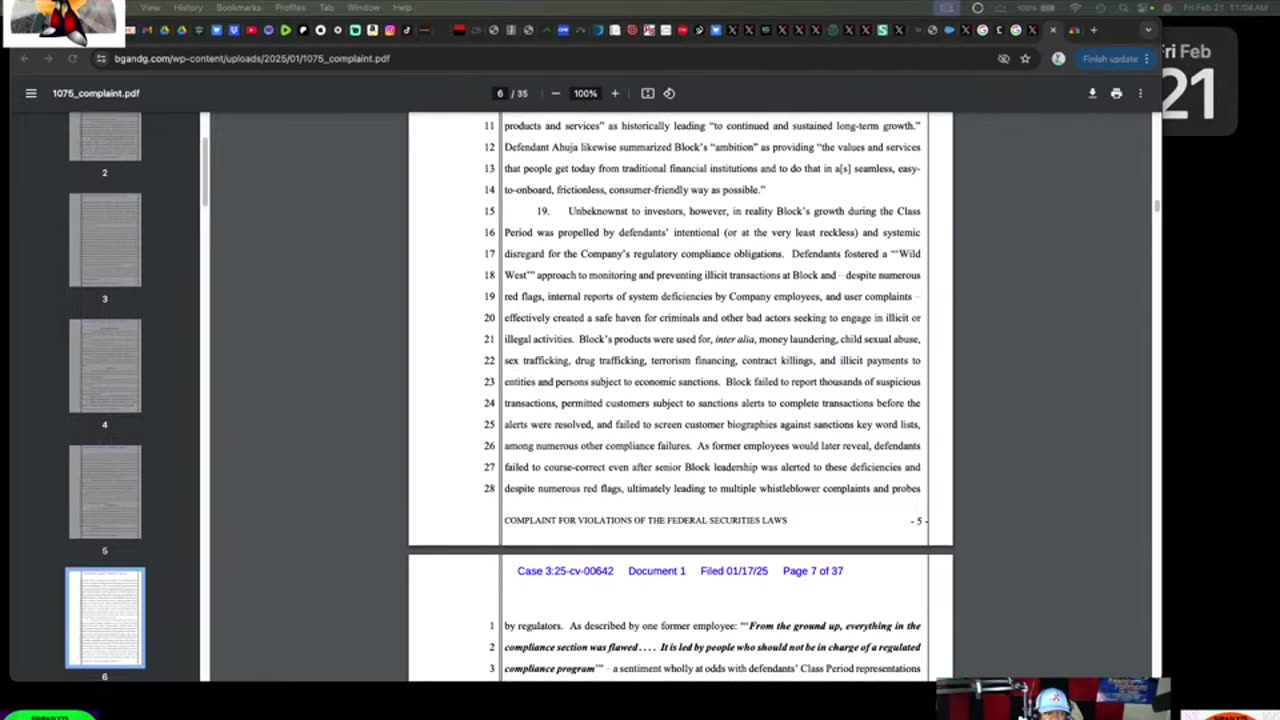Click the zoom in plus button
This screenshot has height=720, width=1280.
615,93
